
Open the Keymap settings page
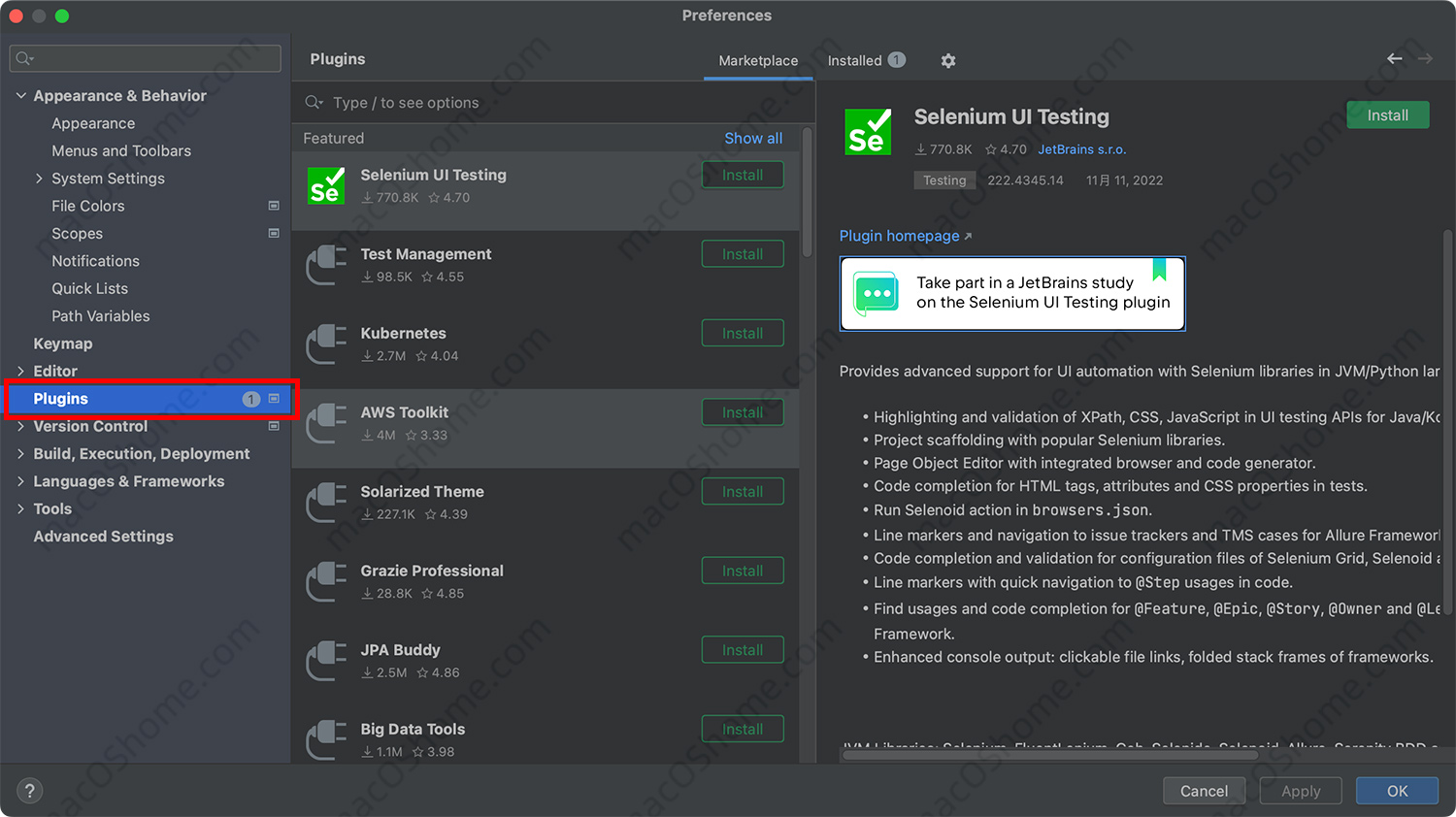tap(63, 343)
